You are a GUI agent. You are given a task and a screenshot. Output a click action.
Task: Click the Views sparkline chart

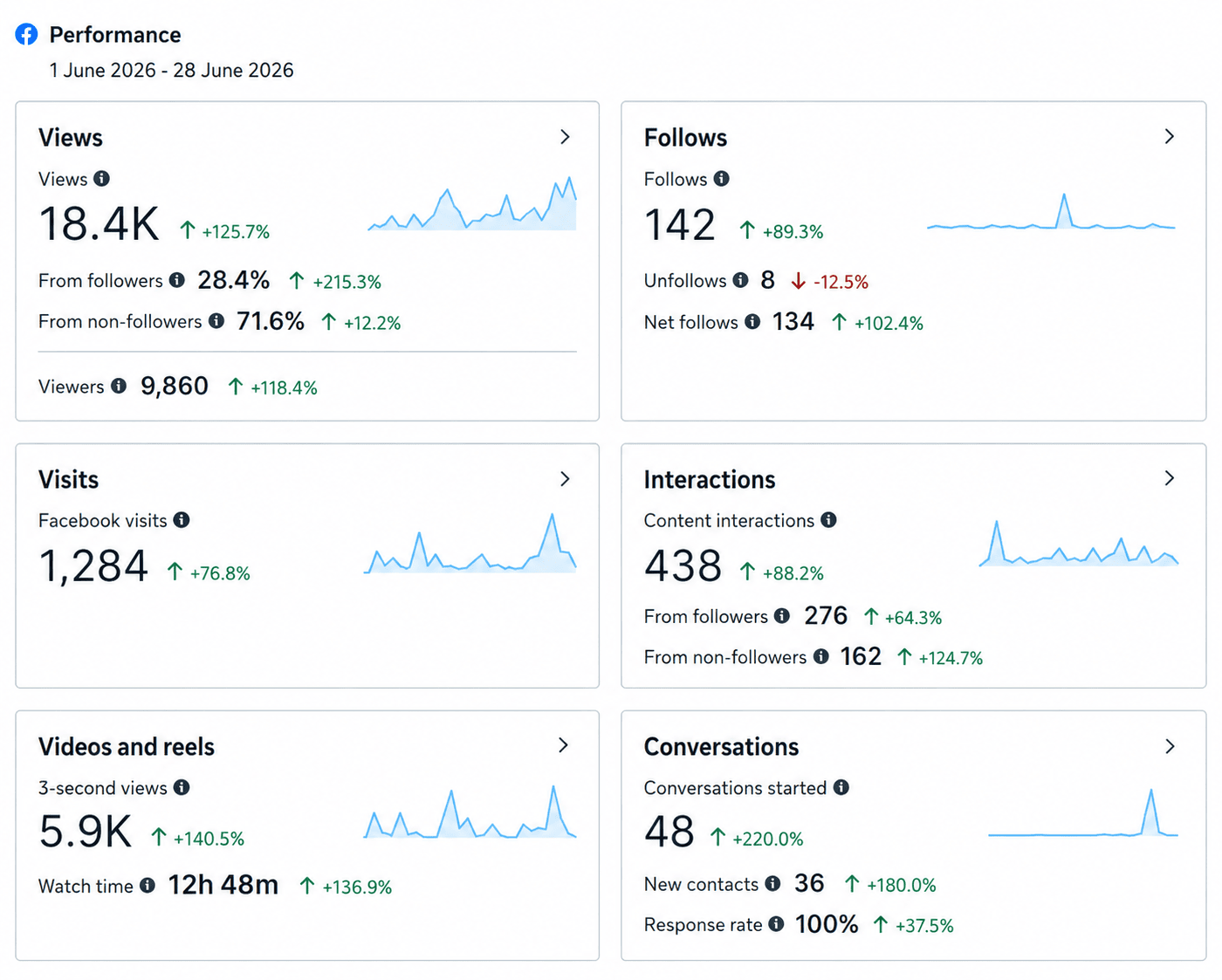pyautogui.click(x=472, y=203)
